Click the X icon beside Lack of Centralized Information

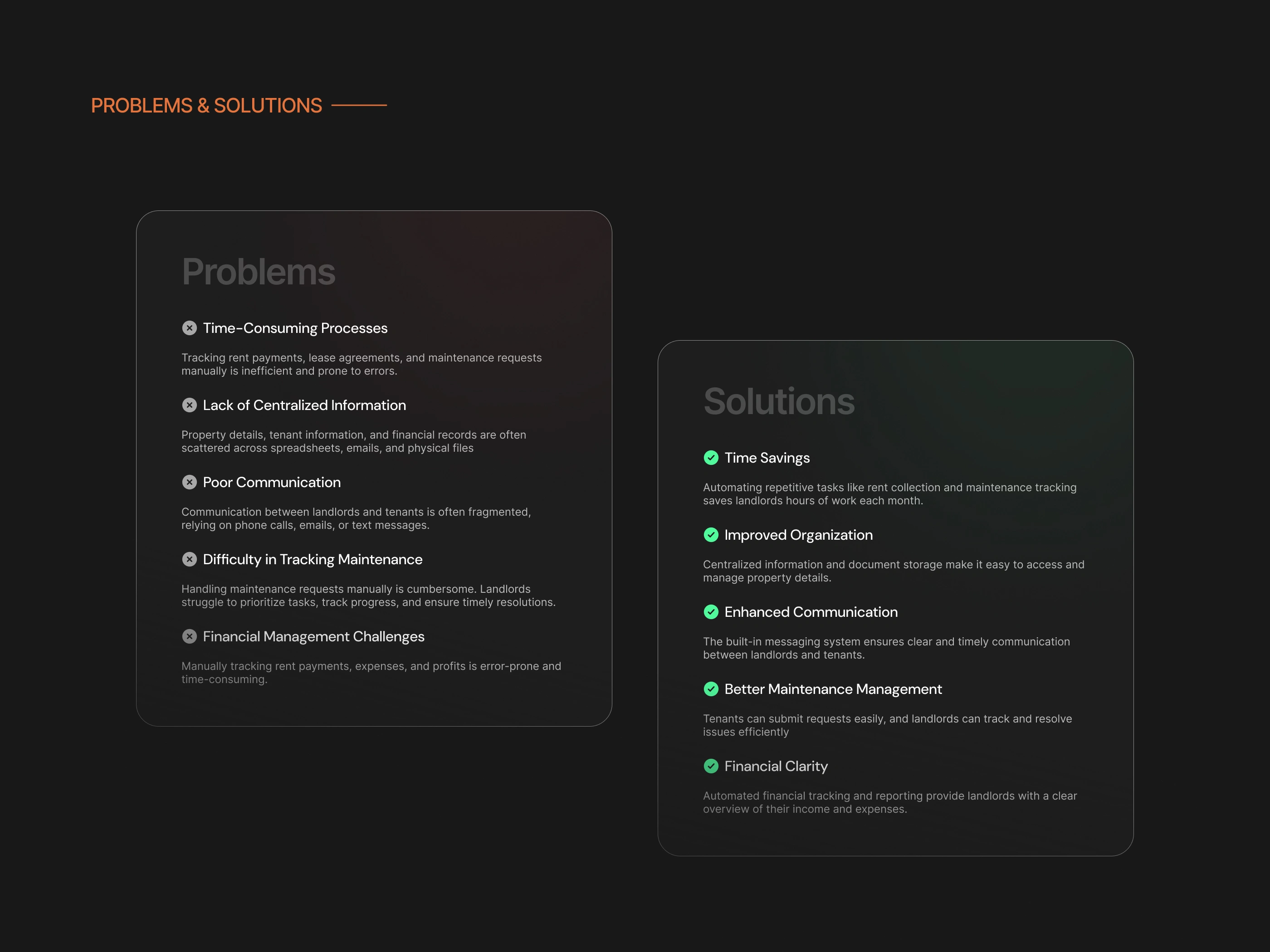click(x=190, y=405)
